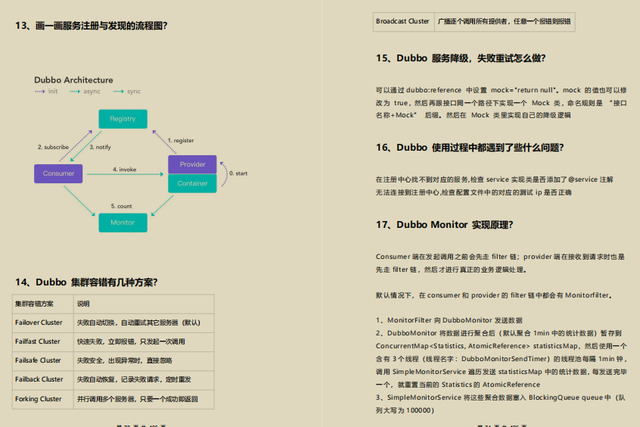640x427 pixels.
Task: Click the '说明' table header cell
Action: click(x=144, y=304)
